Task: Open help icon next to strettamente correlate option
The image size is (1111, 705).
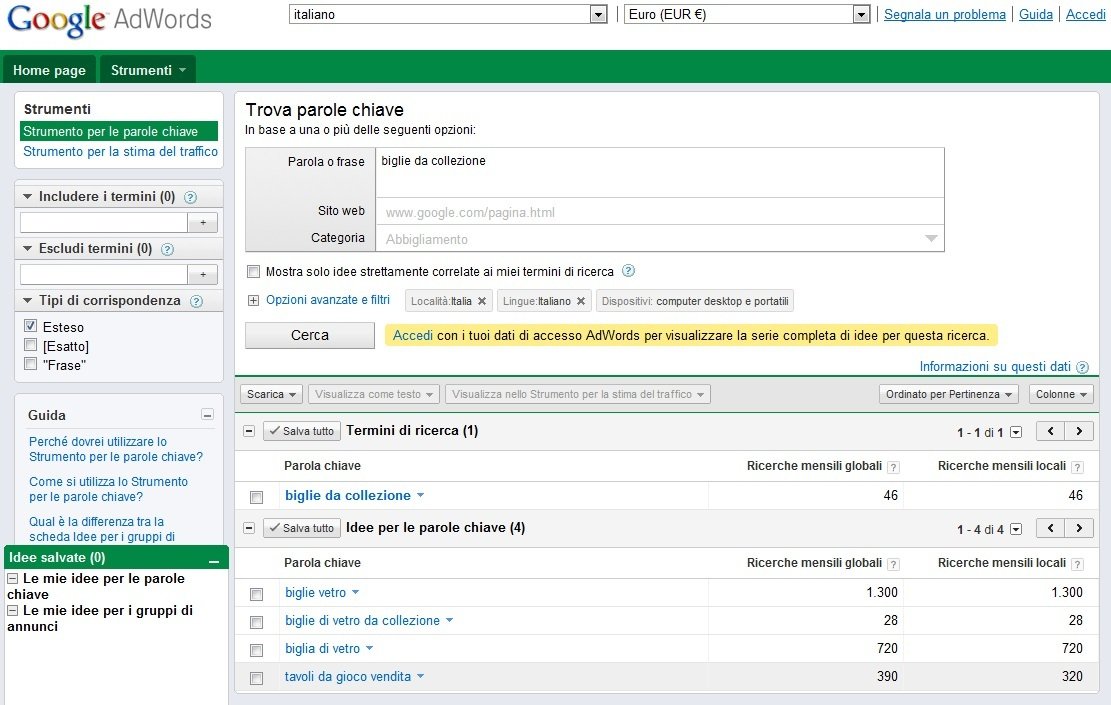Action: click(x=628, y=271)
